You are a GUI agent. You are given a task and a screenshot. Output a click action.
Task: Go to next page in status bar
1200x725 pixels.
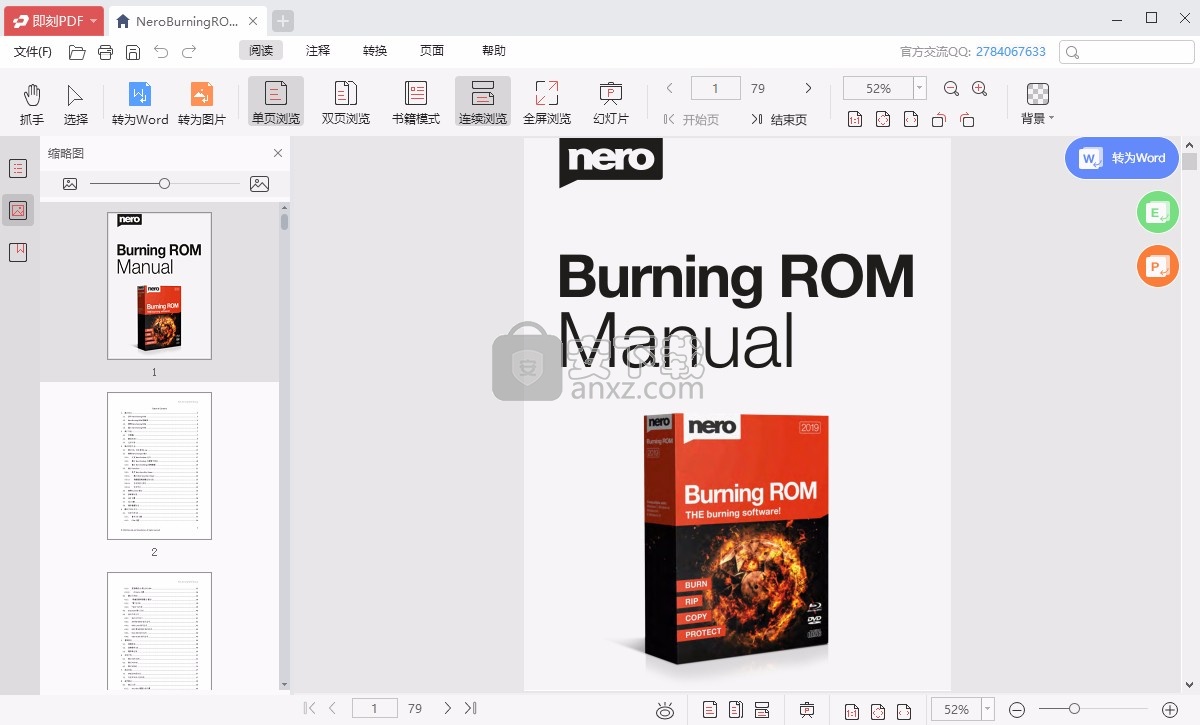coord(447,709)
